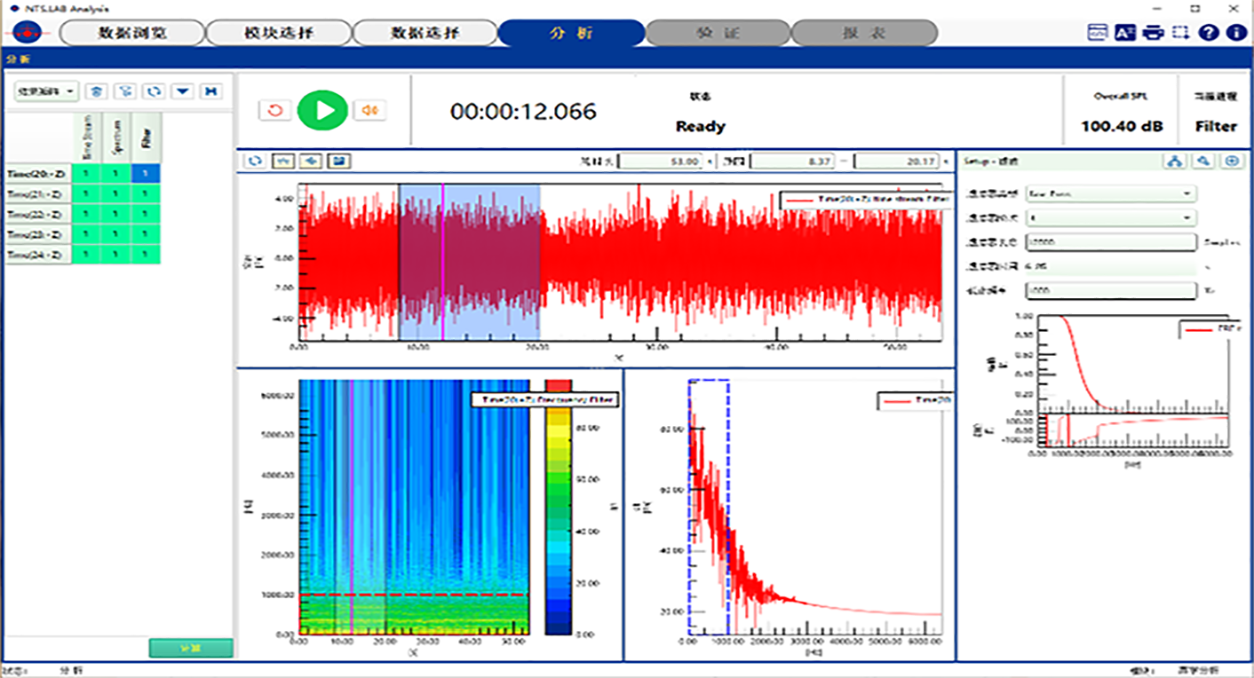Click the green button at bottom of left panel
This screenshot has width=1254, height=678.
(x=190, y=648)
